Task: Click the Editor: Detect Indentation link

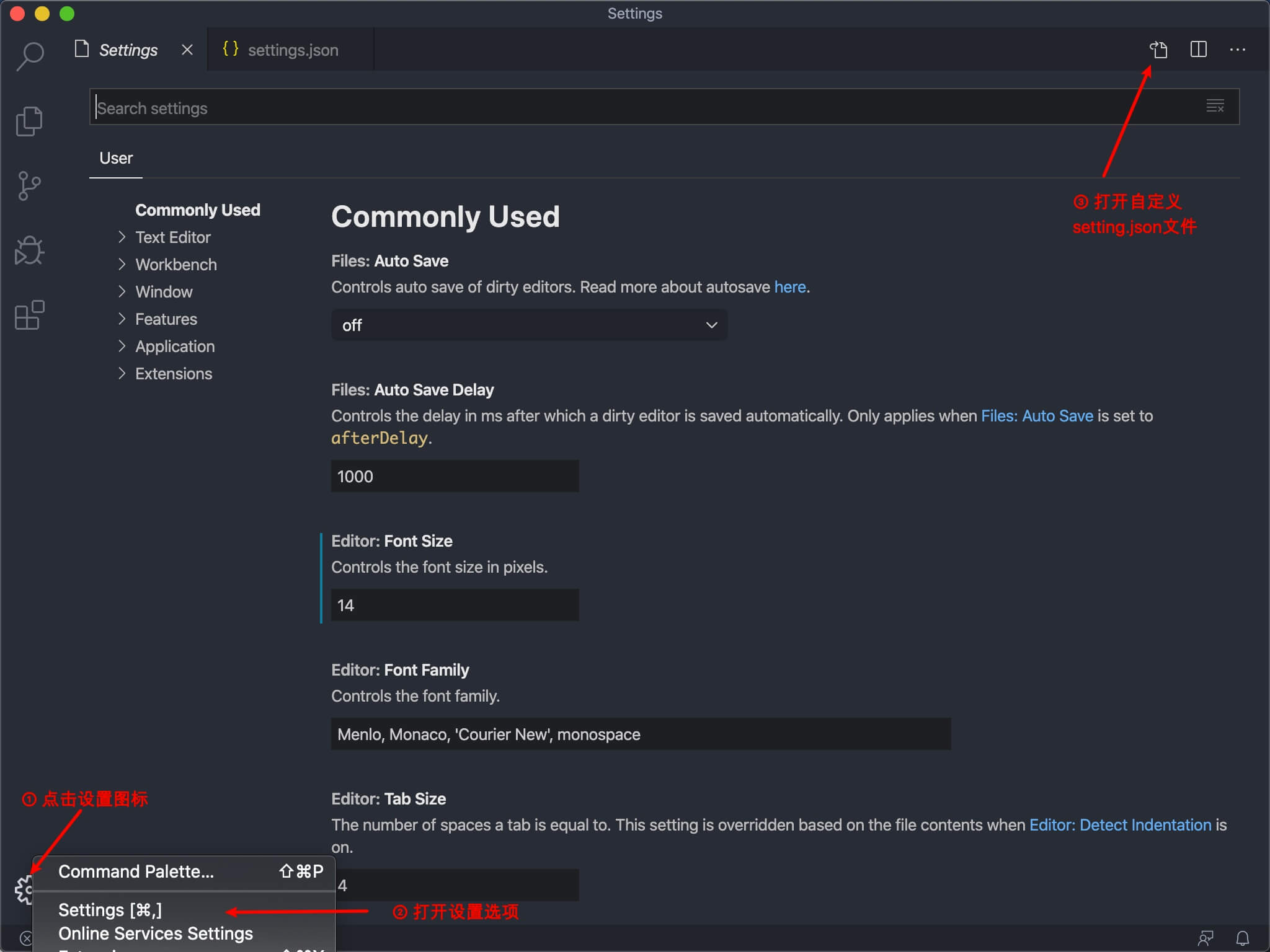Action: click(x=1120, y=825)
